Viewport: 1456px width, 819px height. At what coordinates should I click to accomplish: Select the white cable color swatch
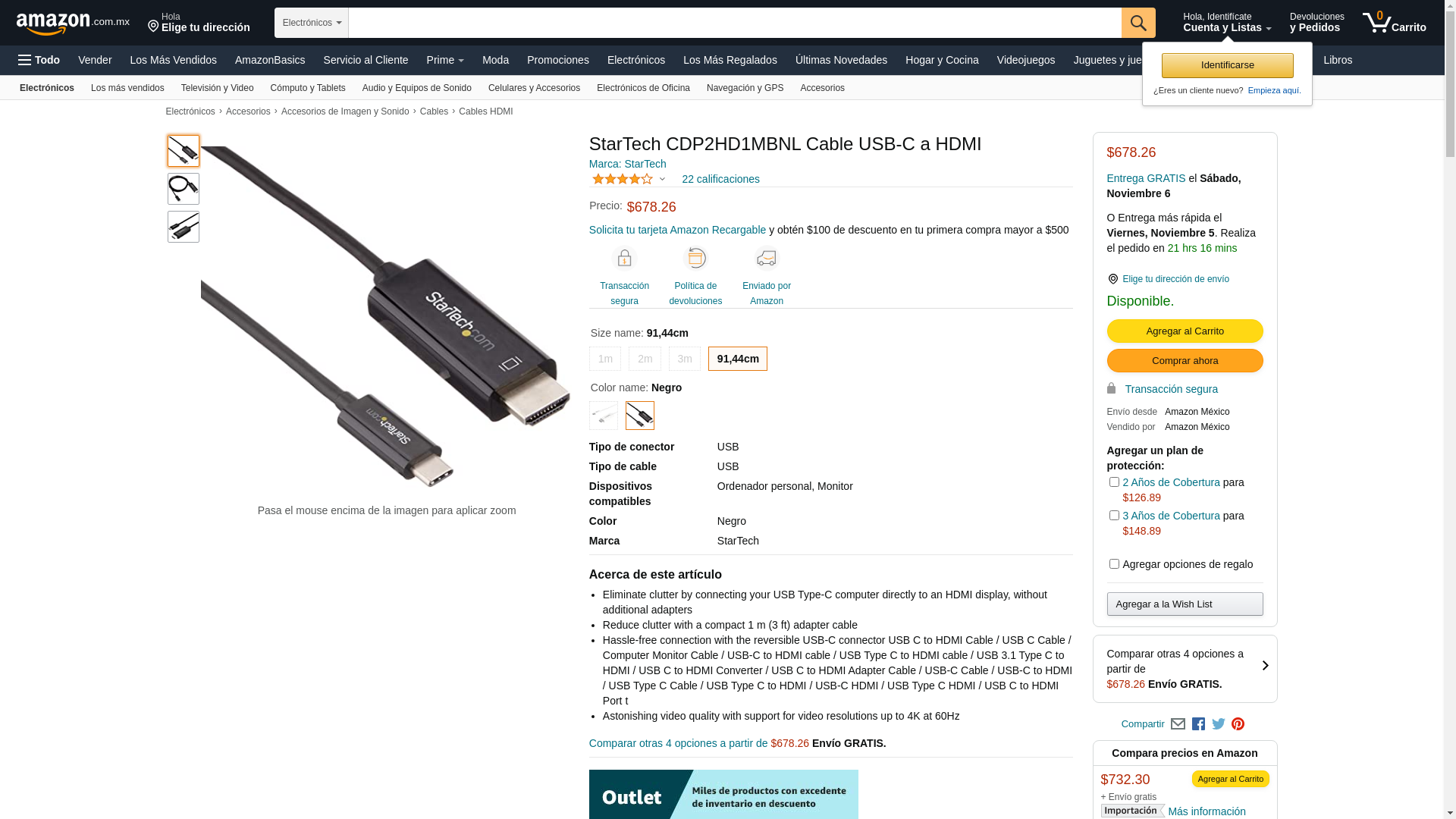(x=604, y=416)
